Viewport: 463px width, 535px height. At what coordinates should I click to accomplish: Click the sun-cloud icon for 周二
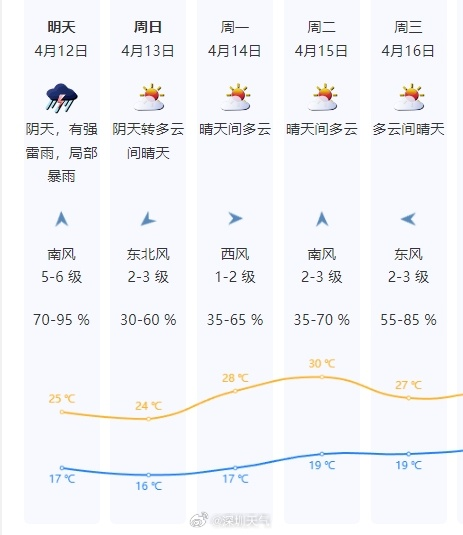click(x=322, y=98)
